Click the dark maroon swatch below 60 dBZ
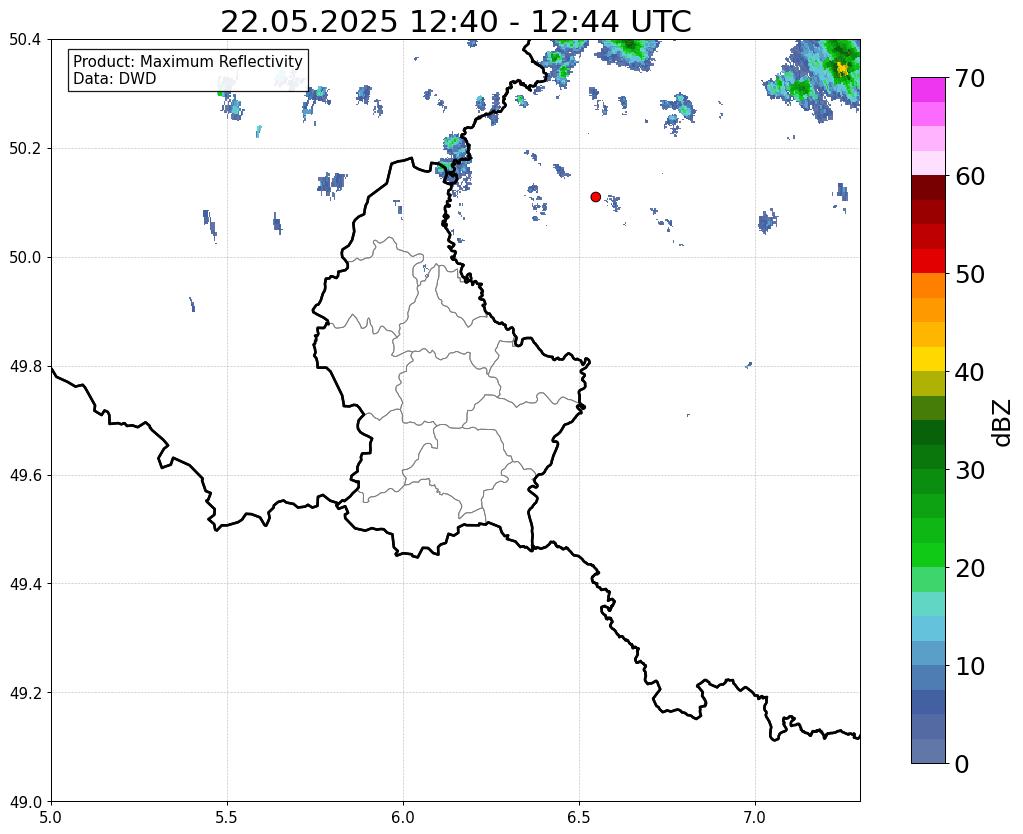 (x=928, y=187)
